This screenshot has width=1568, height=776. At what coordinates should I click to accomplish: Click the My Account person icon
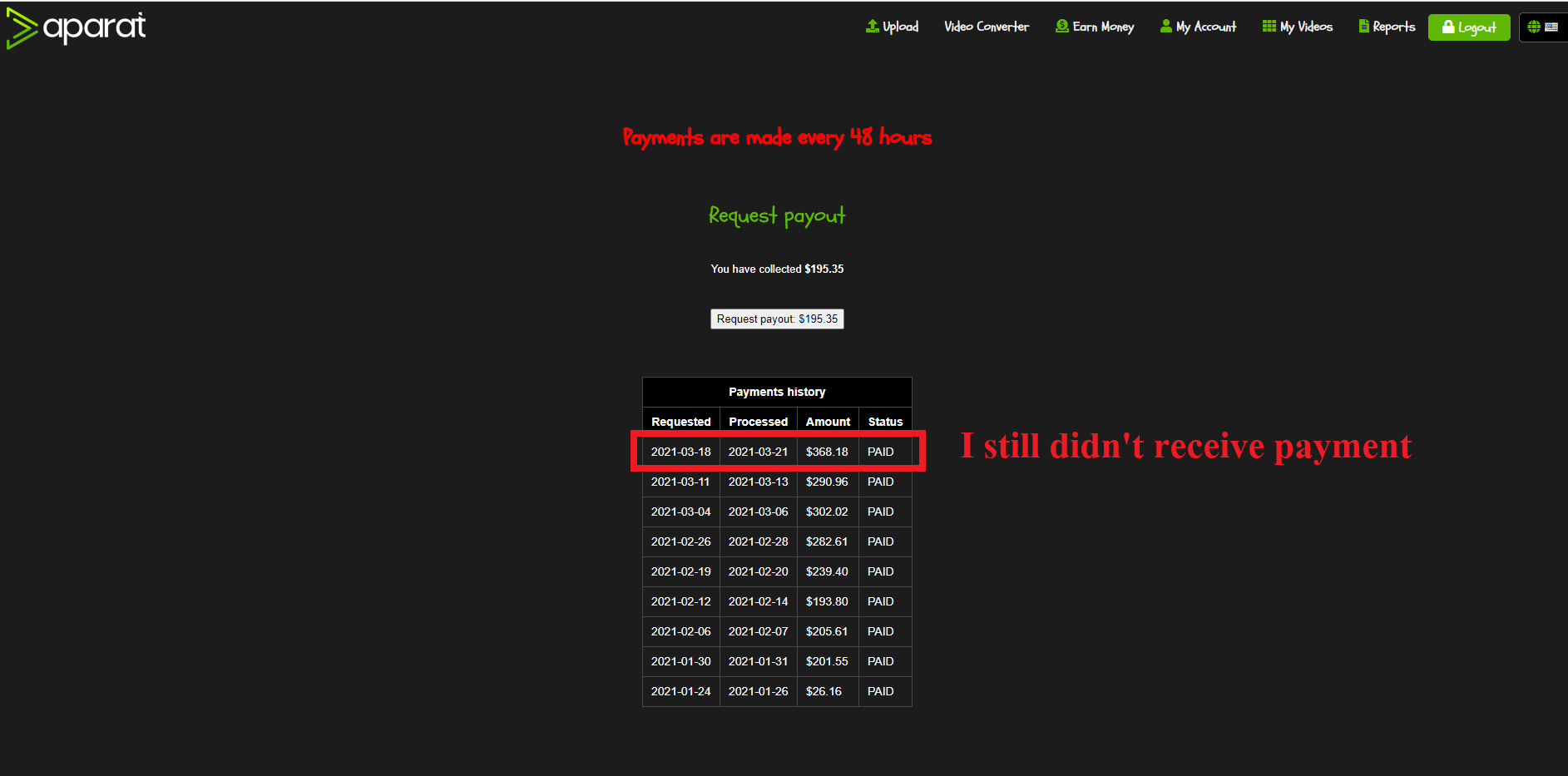pos(1165,27)
